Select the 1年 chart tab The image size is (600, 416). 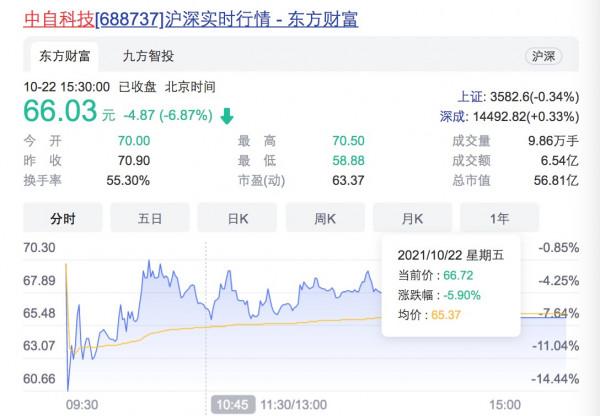tap(499, 219)
